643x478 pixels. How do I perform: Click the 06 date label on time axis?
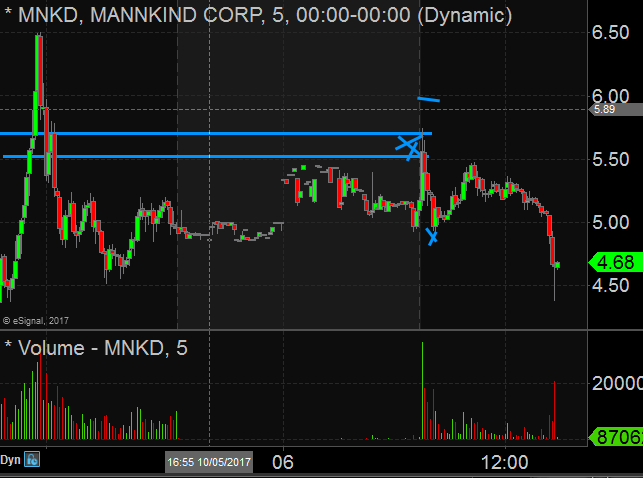[x=283, y=462]
